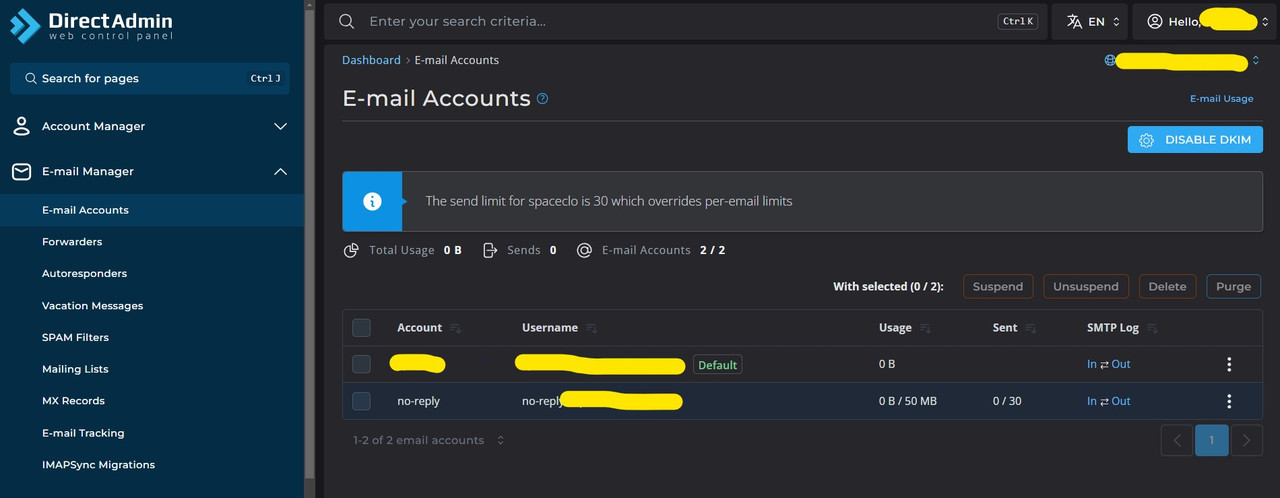The image size is (1280, 498).
Task: Sort by Usage column icon
Action: tap(925, 328)
